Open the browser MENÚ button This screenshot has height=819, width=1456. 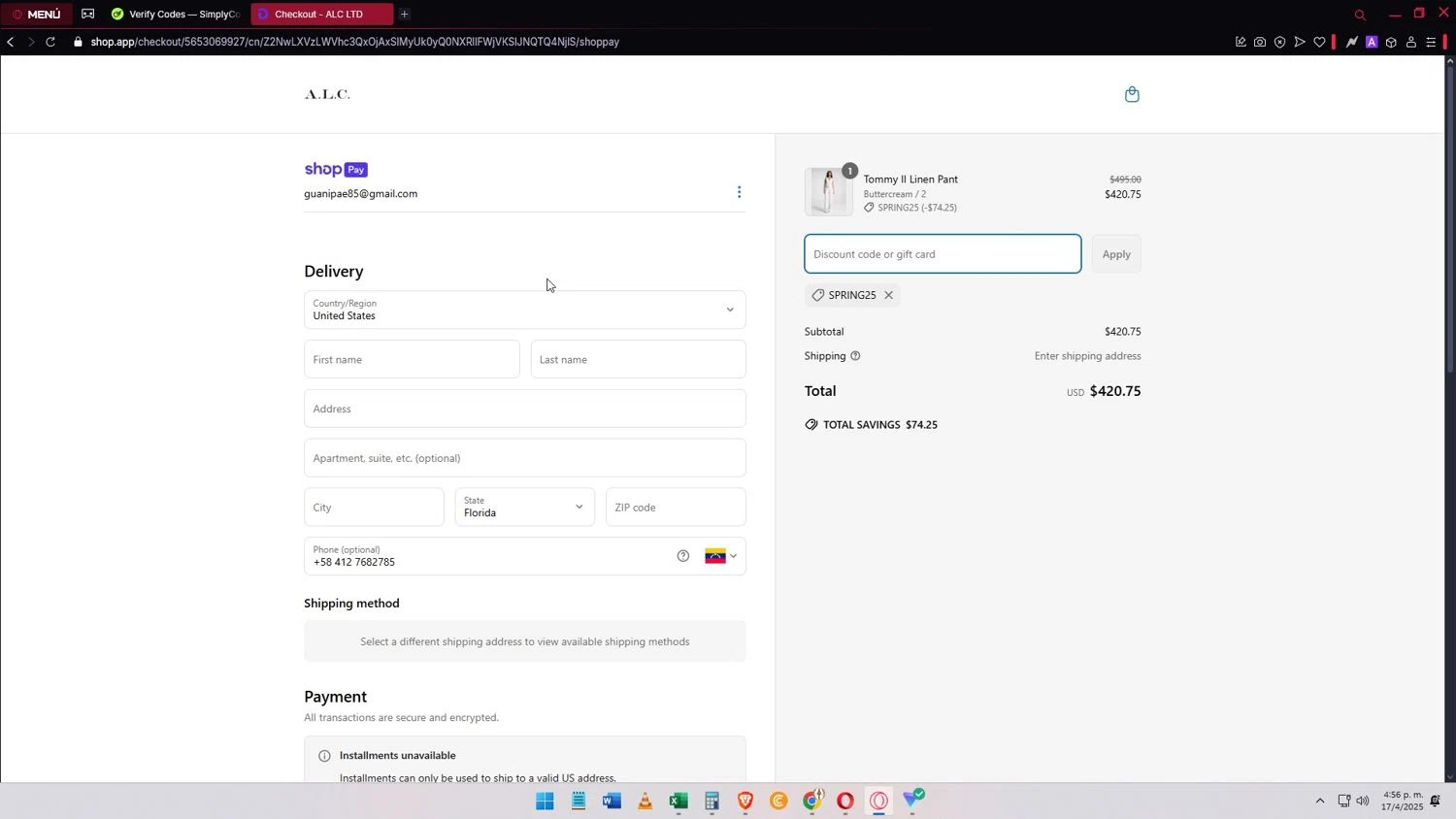click(36, 14)
